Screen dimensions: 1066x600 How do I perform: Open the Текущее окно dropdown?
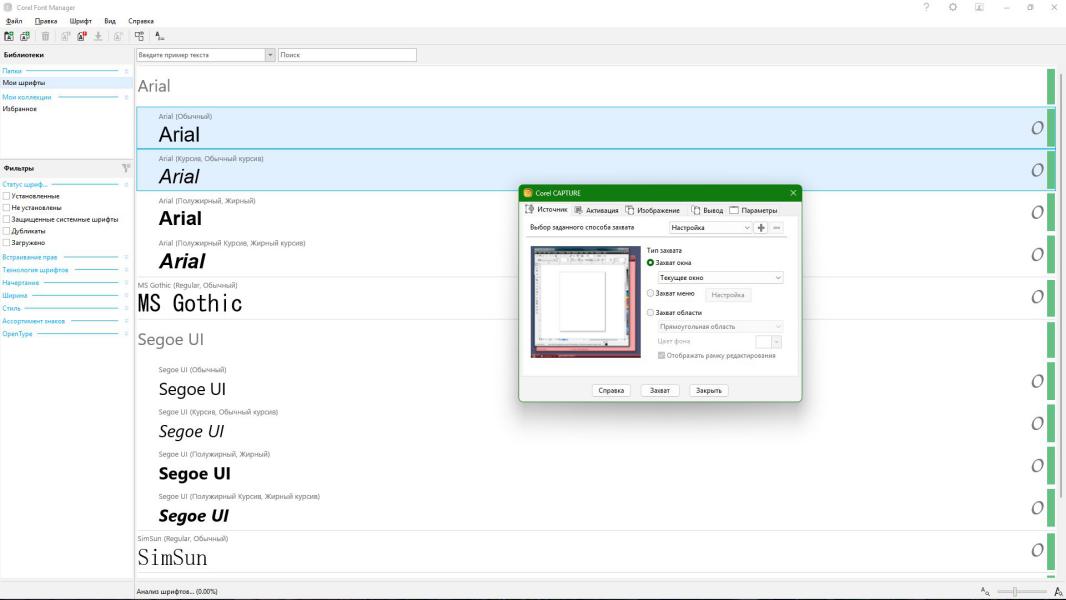pos(720,277)
